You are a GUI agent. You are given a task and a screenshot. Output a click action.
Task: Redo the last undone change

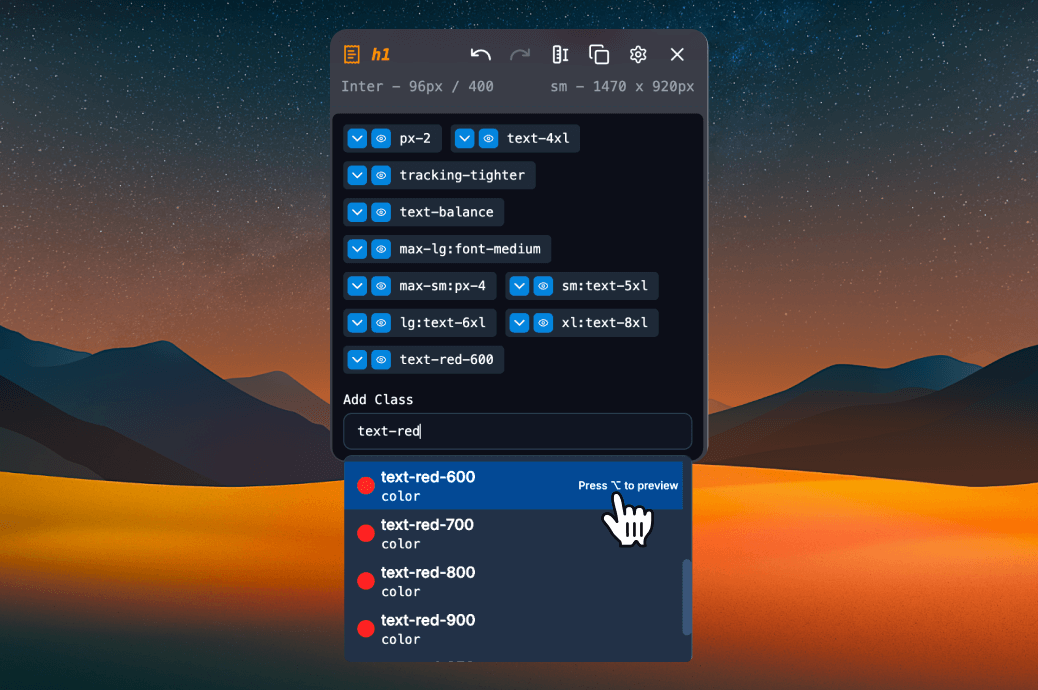tap(520, 54)
